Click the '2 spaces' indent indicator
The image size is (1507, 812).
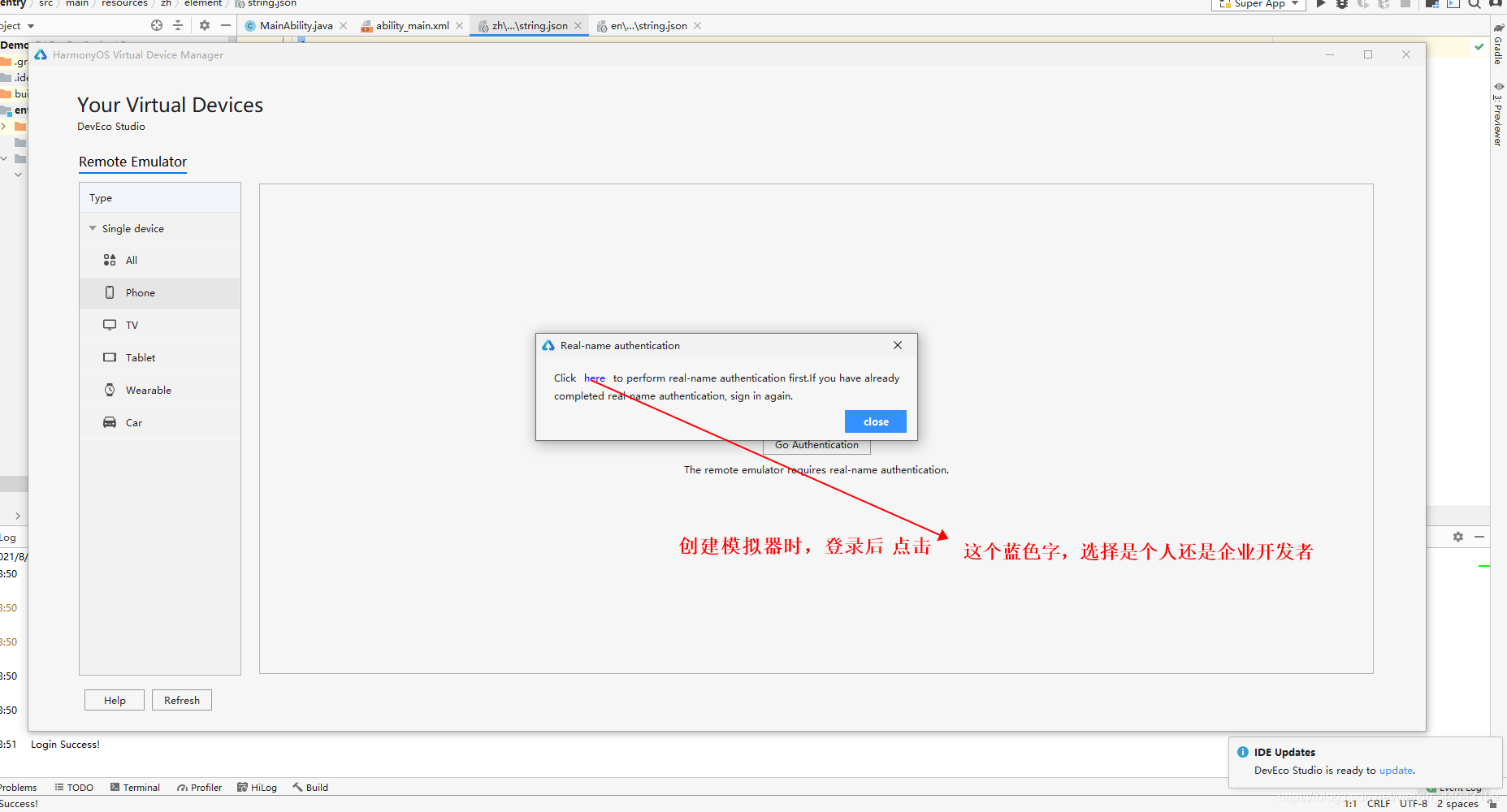(1457, 804)
